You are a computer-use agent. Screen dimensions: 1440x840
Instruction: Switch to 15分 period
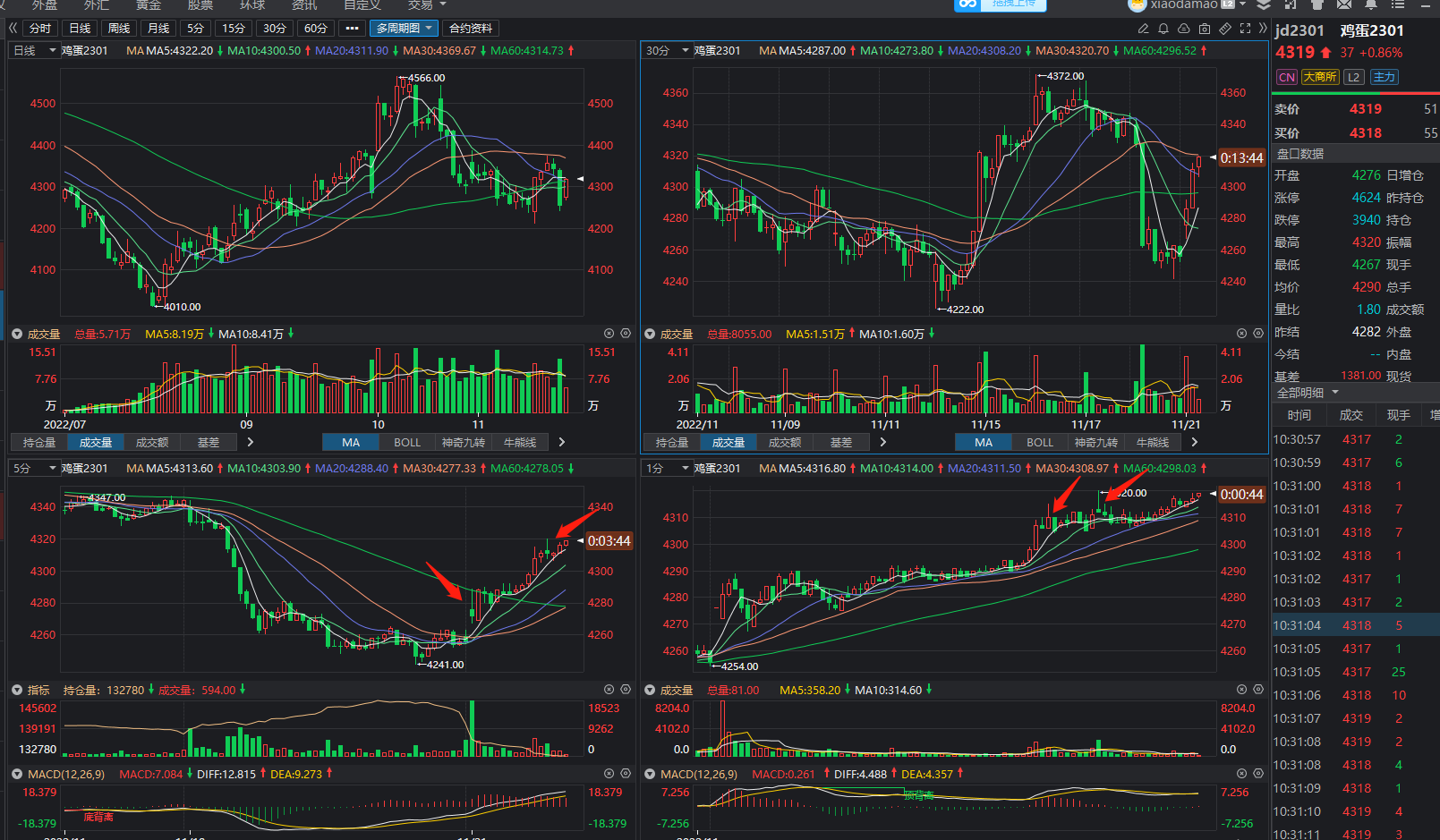[x=234, y=29]
